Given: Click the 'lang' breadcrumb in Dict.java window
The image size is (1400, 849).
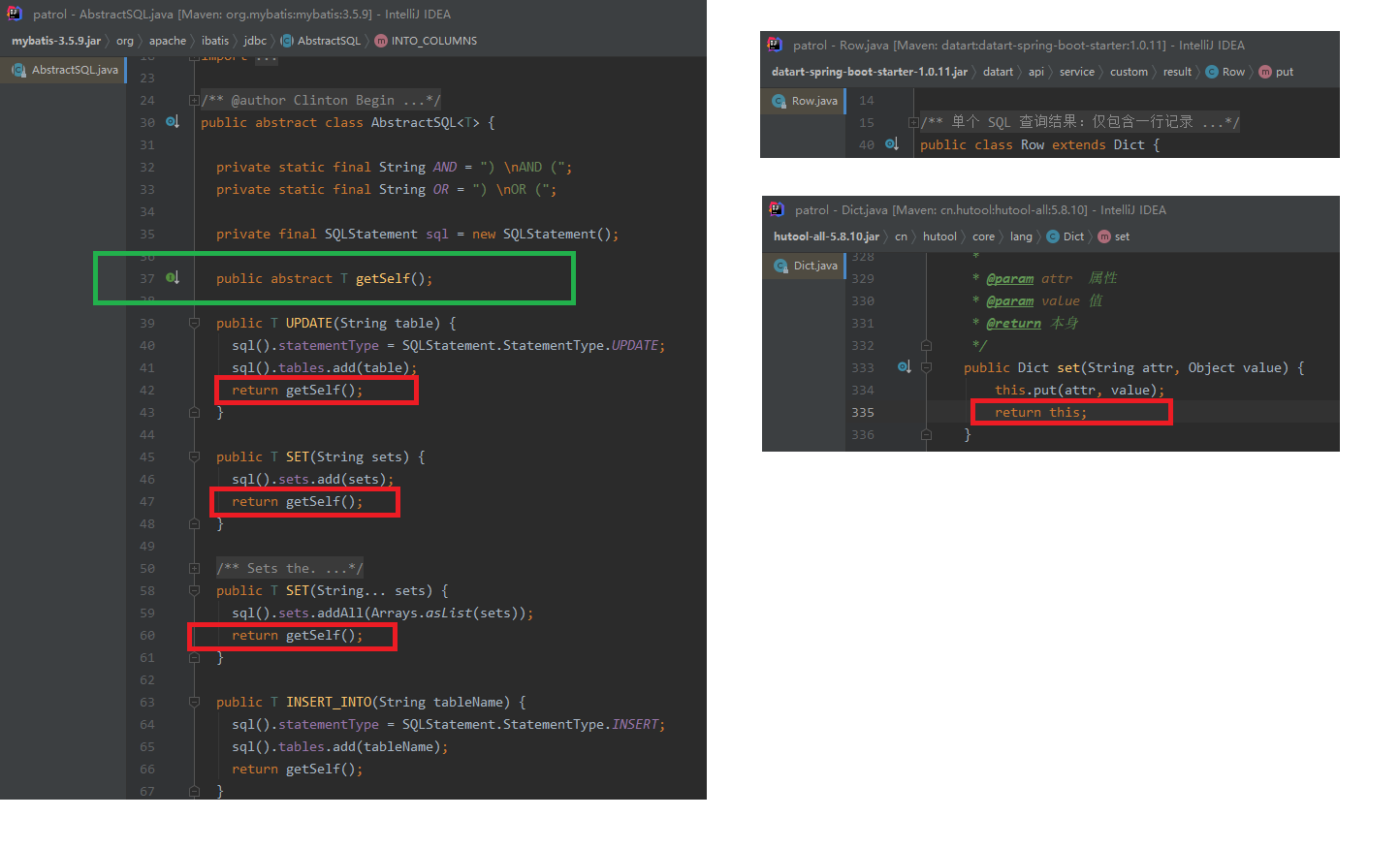Looking at the screenshot, I should [x=1021, y=236].
